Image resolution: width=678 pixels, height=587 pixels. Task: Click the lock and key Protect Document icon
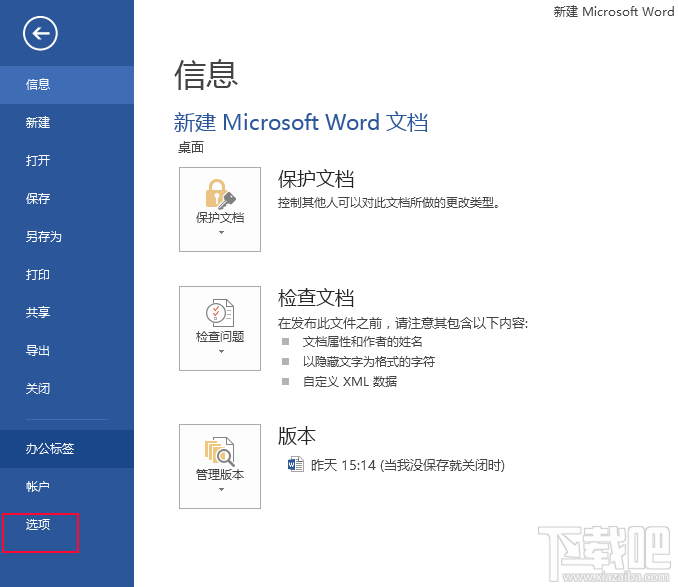pyautogui.click(x=220, y=194)
